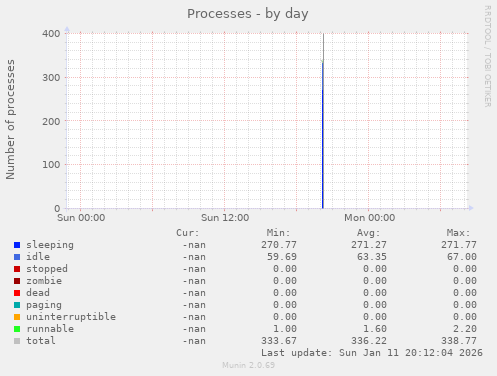Click the sleeping legend color swatch
This screenshot has width=497, height=376.
(17, 245)
